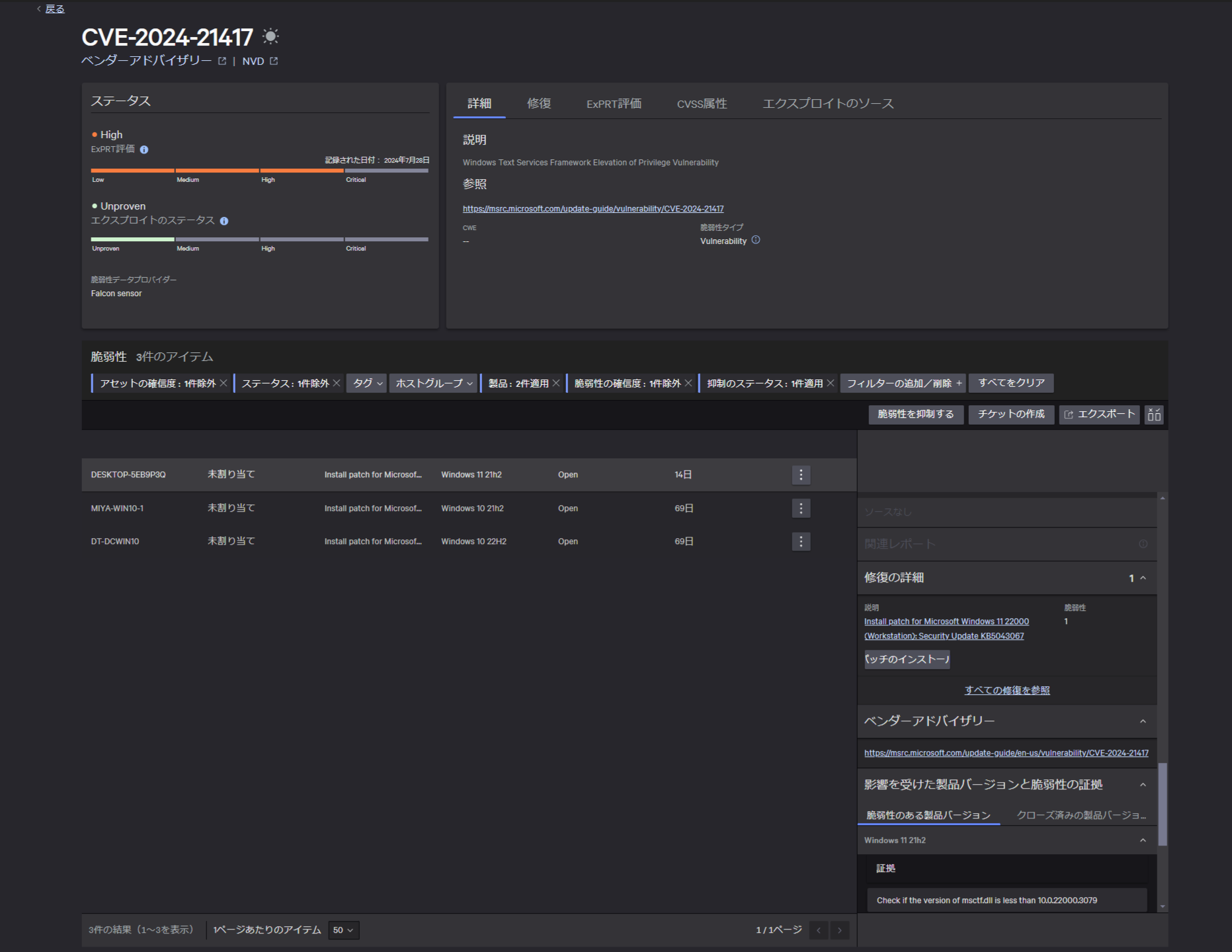Go to next page arrow
Image resolution: width=1232 pixels, height=952 pixels.
click(x=840, y=930)
